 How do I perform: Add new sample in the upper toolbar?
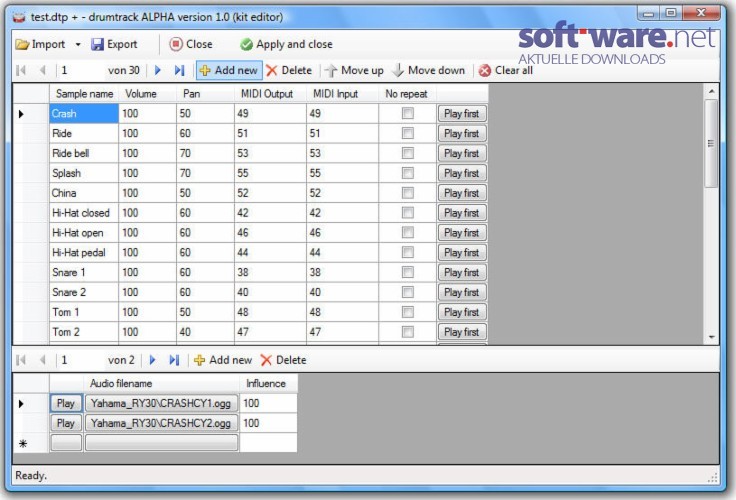click(x=229, y=70)
